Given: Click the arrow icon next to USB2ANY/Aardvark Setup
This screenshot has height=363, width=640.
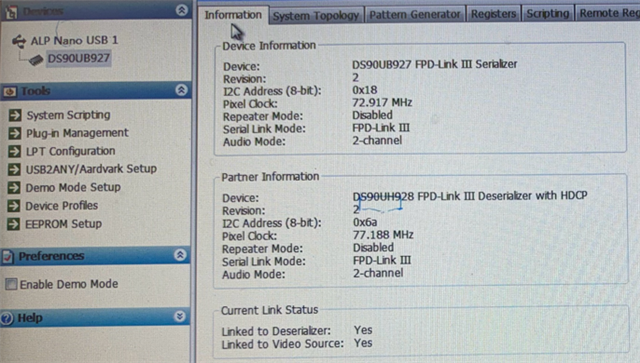Looking at the screenshot, I should (14, 169).
